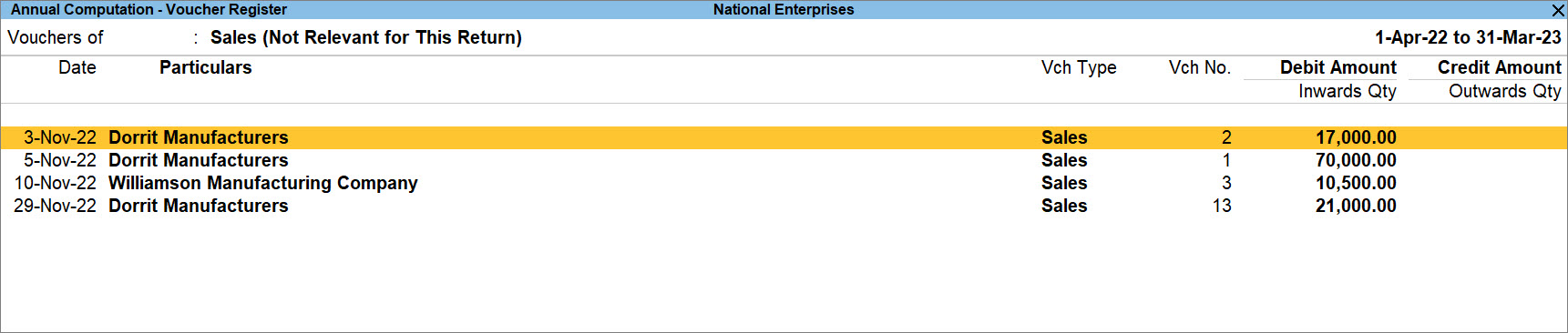Click the 10-Nov-22 date cell
Viewport: 1568px width, 333px height.
coord(55,183)
